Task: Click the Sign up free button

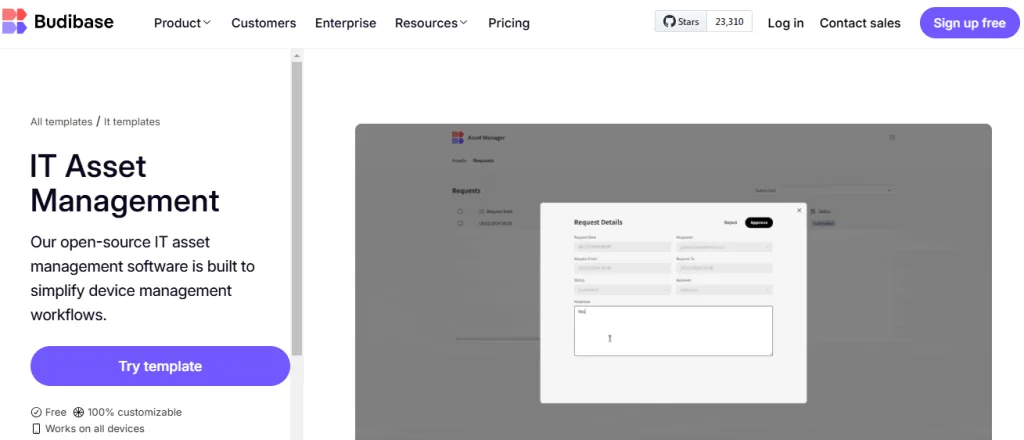Action: 969,23
